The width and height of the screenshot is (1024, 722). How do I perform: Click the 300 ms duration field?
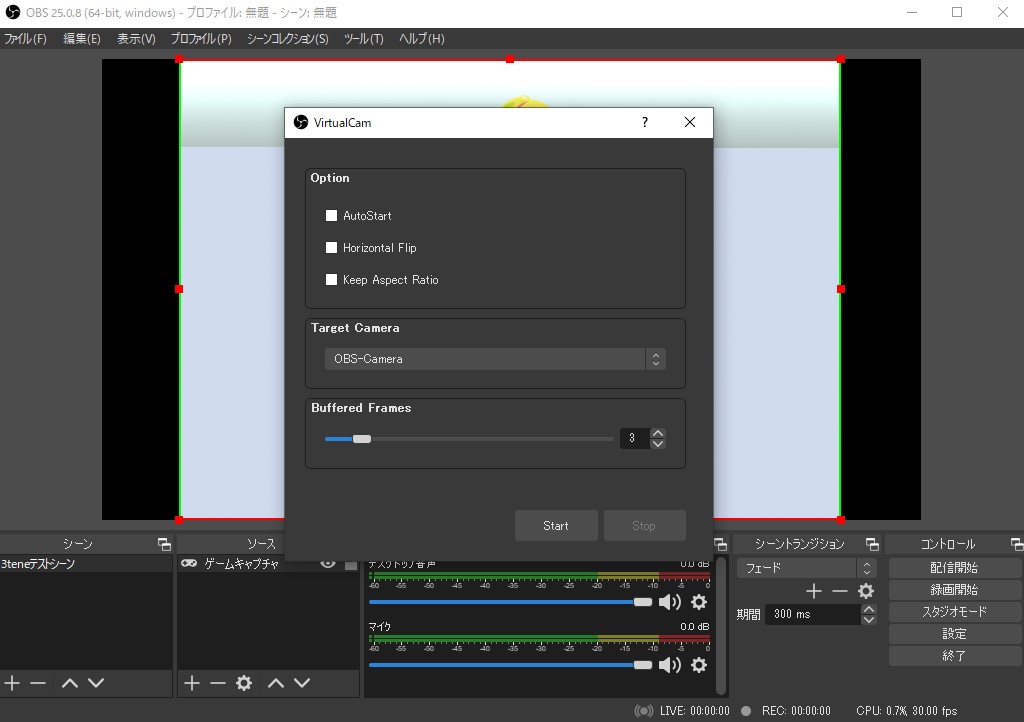[812, 614]
